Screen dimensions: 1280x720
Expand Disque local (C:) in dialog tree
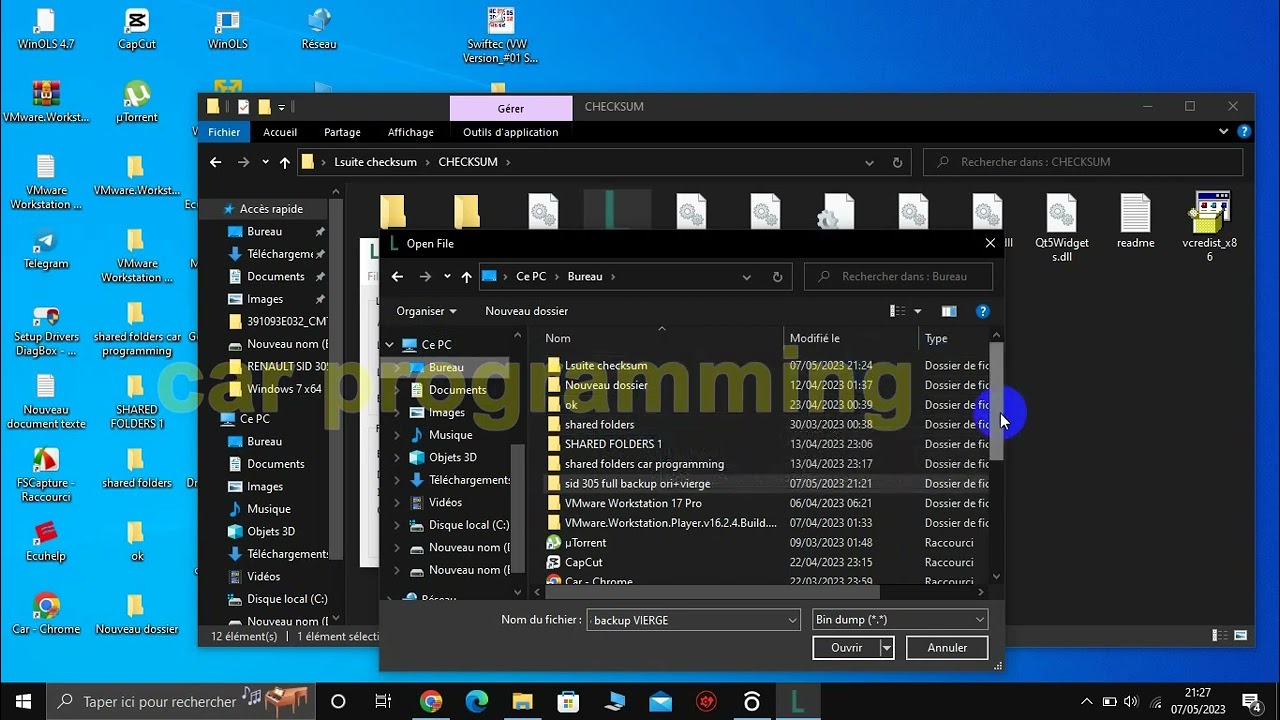pos(397,525)
